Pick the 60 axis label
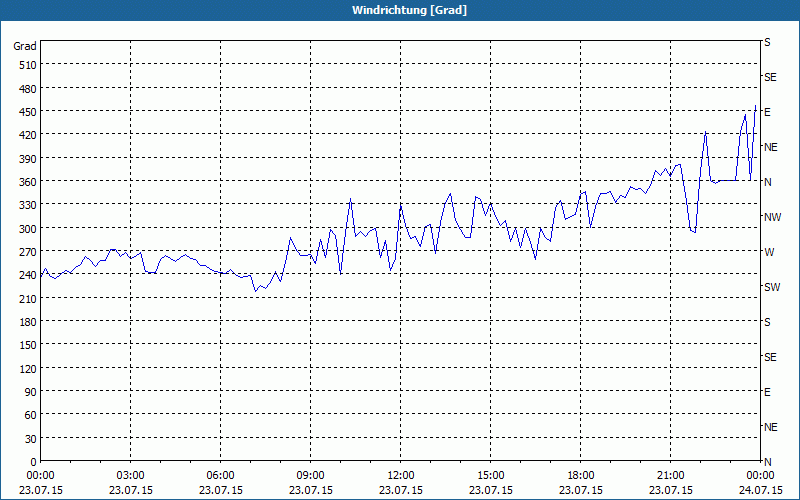Screen dimensions: 800x500 tap(31, 415)
